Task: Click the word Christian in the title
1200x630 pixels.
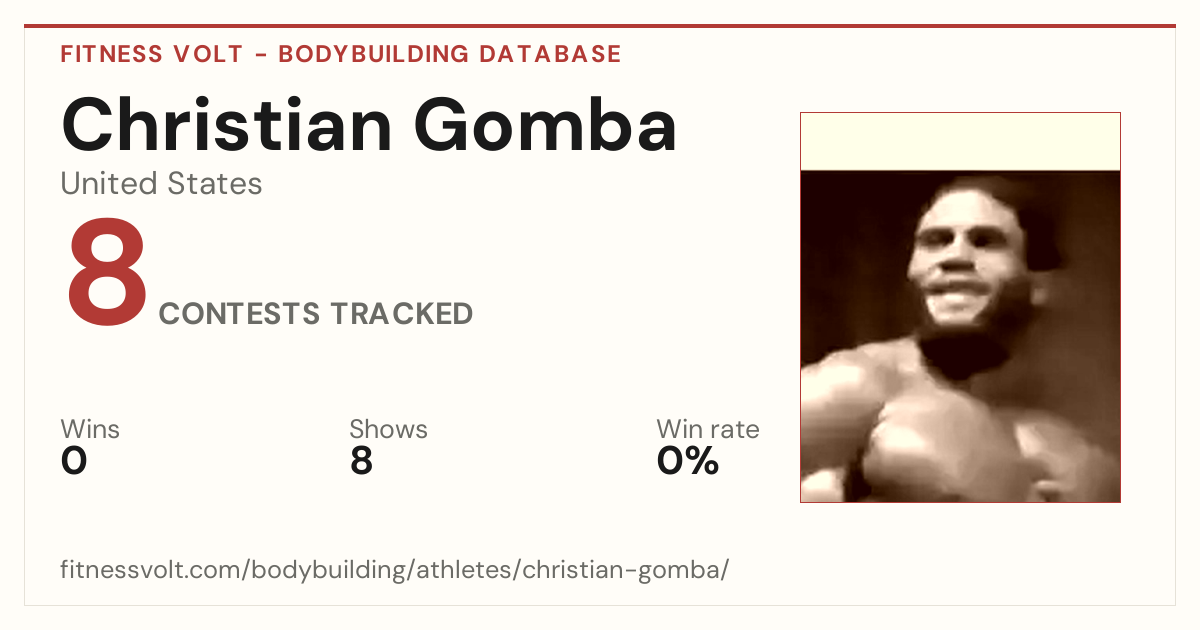Action: click(227, 126)
